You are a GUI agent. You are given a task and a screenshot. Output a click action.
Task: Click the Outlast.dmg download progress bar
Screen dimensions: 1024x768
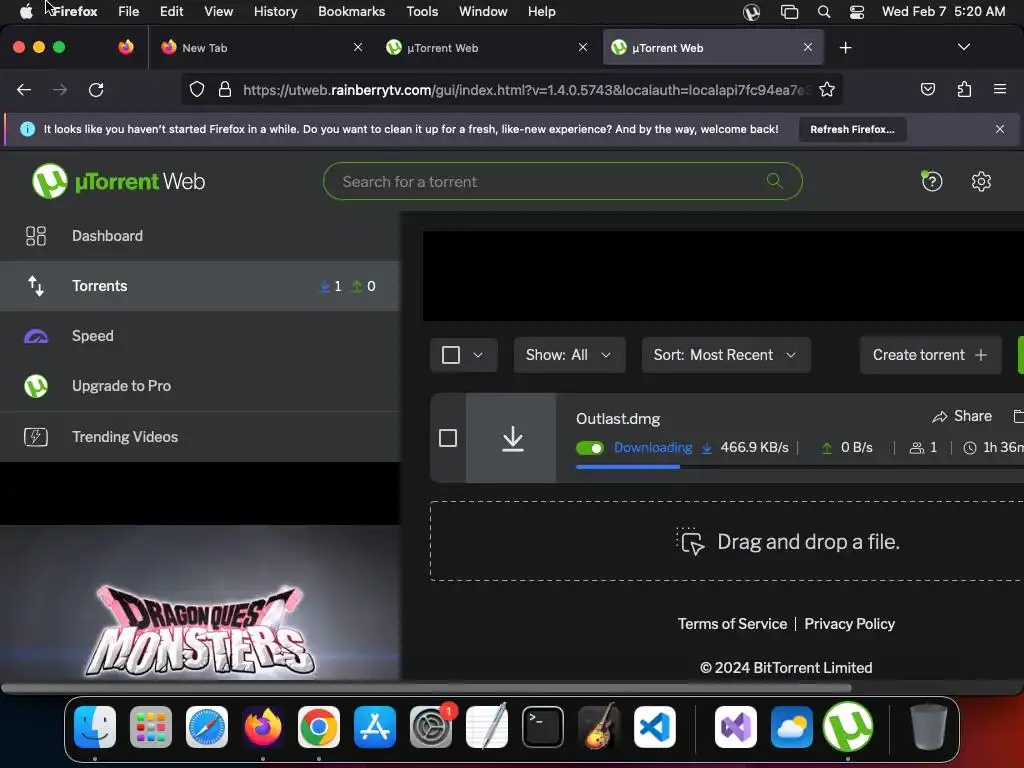click(799, 467)
